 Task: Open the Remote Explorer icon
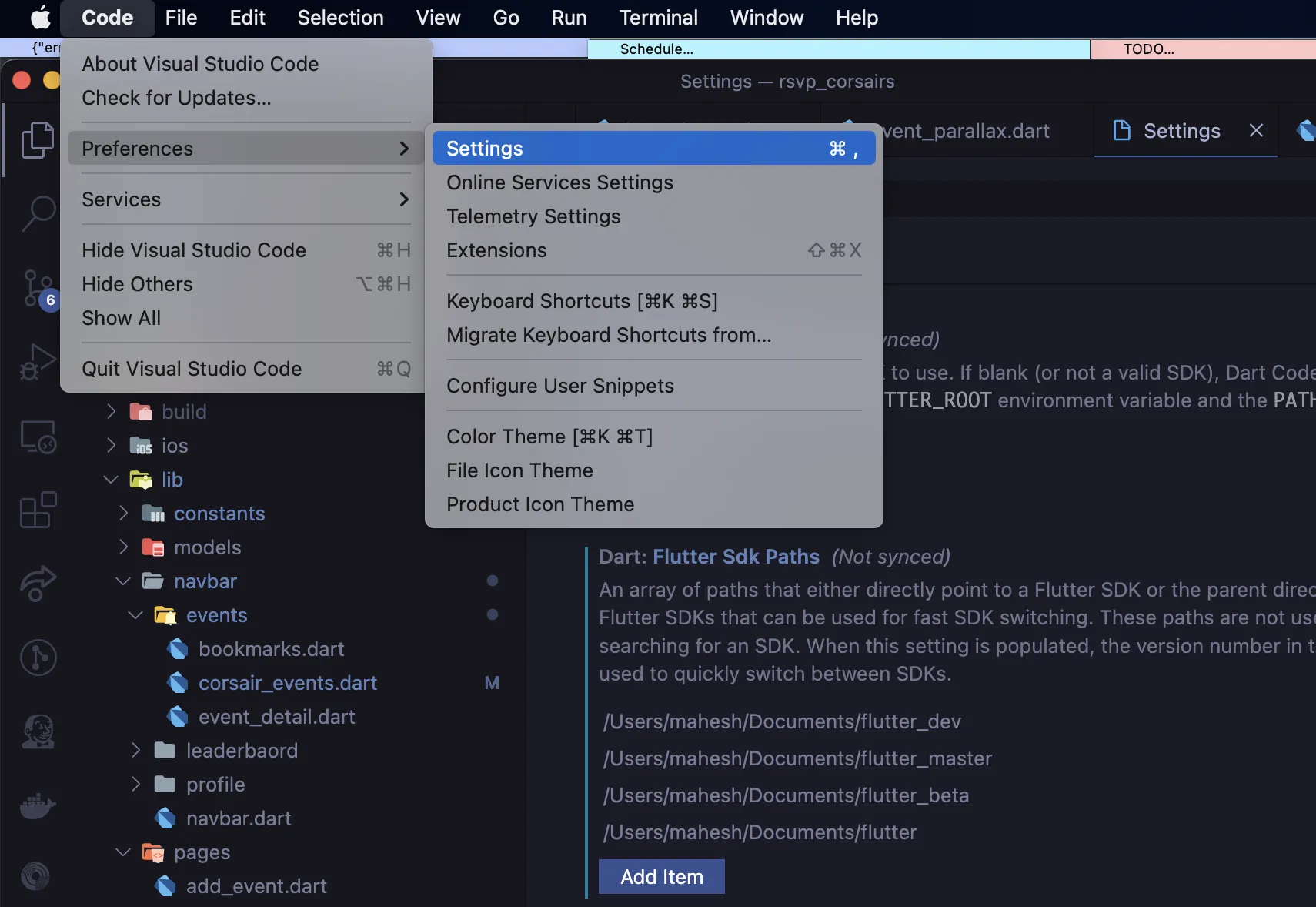click(38, 437)
